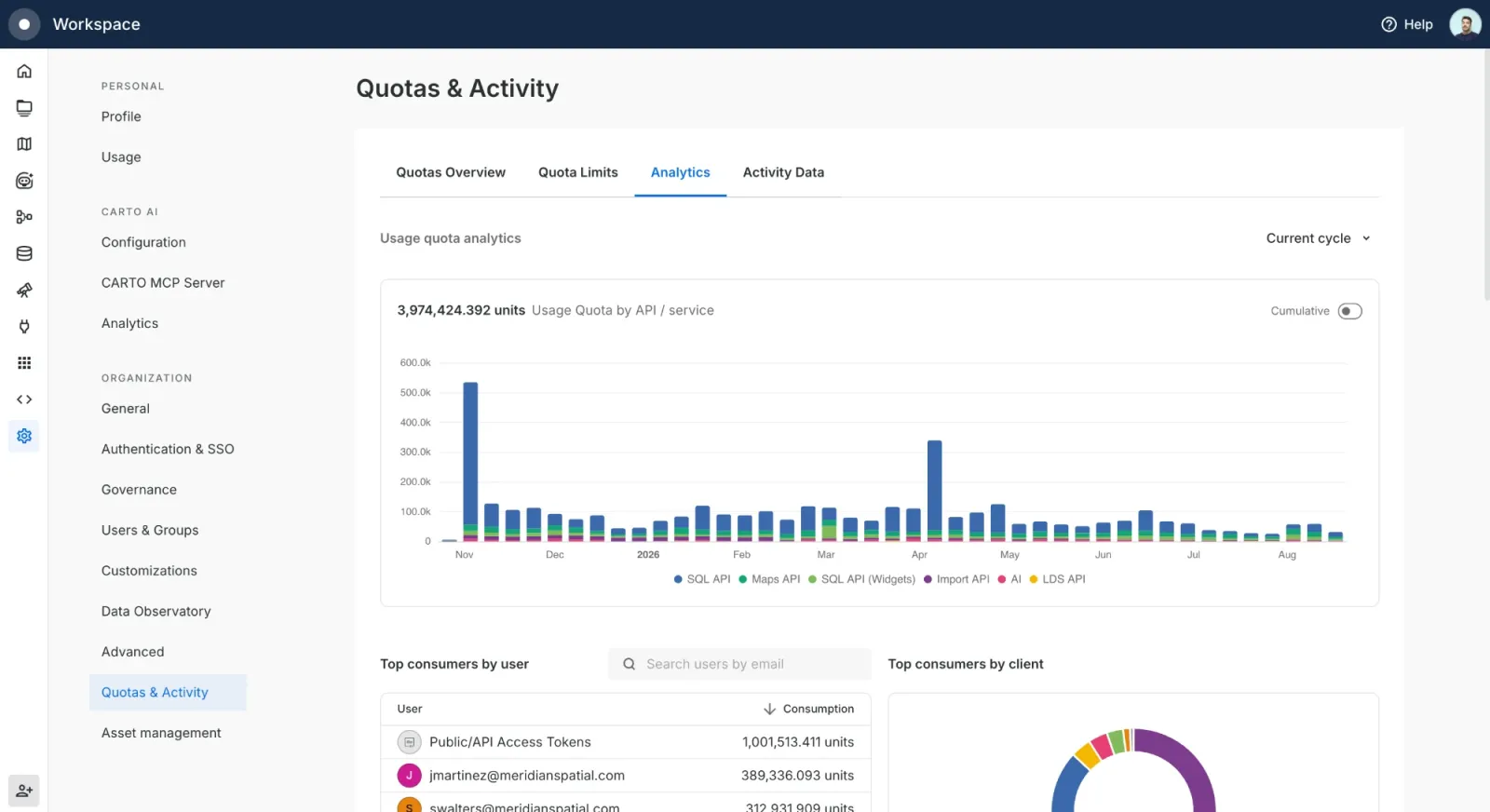Open the Current cycle dropdown
The width and height of the screenshot is (1490, 812).
pyautogui.click(x=1318, y=238)
